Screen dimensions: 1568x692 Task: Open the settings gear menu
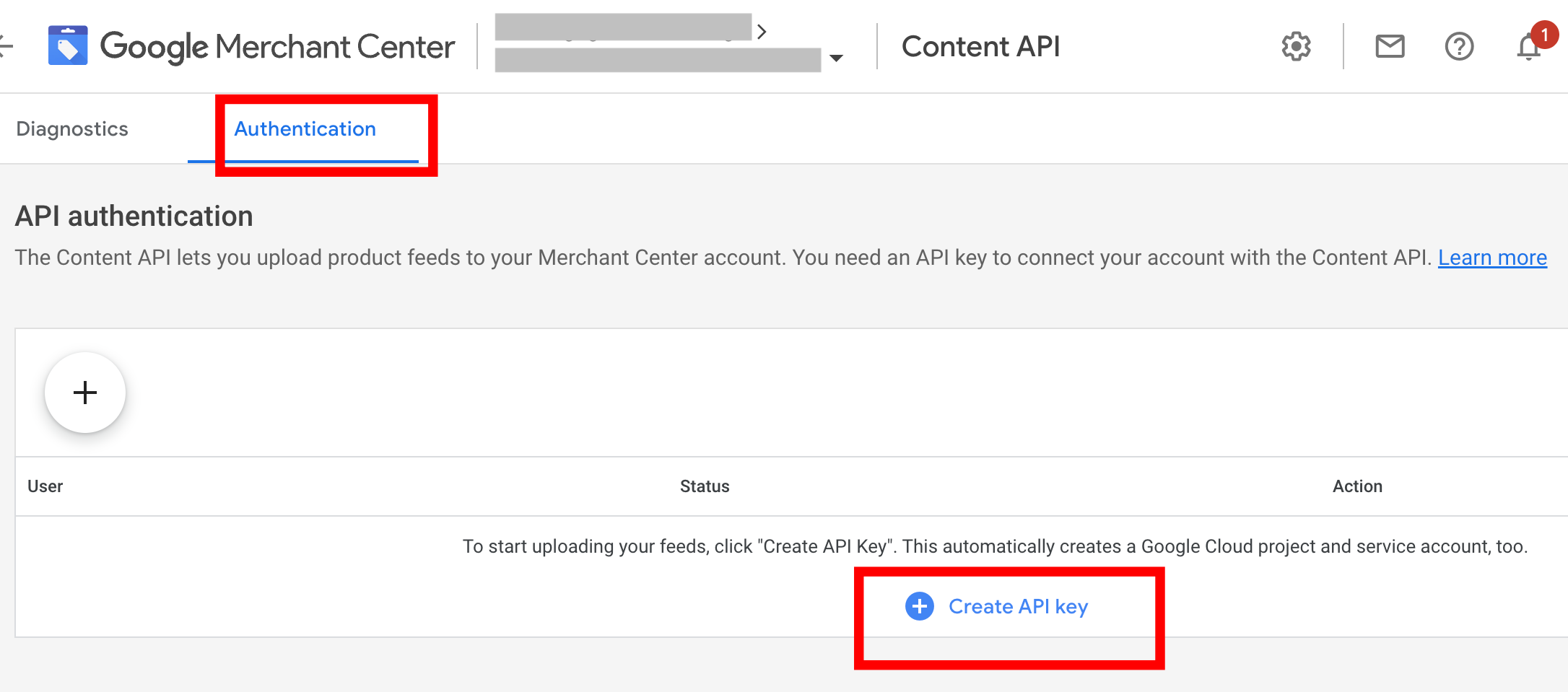click(x=1296, y=47)
